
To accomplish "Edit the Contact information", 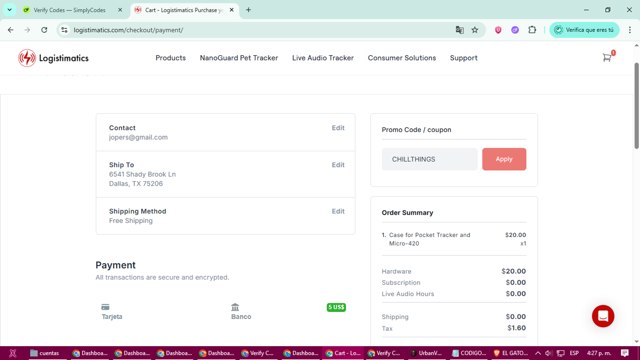I will [338, 128].
